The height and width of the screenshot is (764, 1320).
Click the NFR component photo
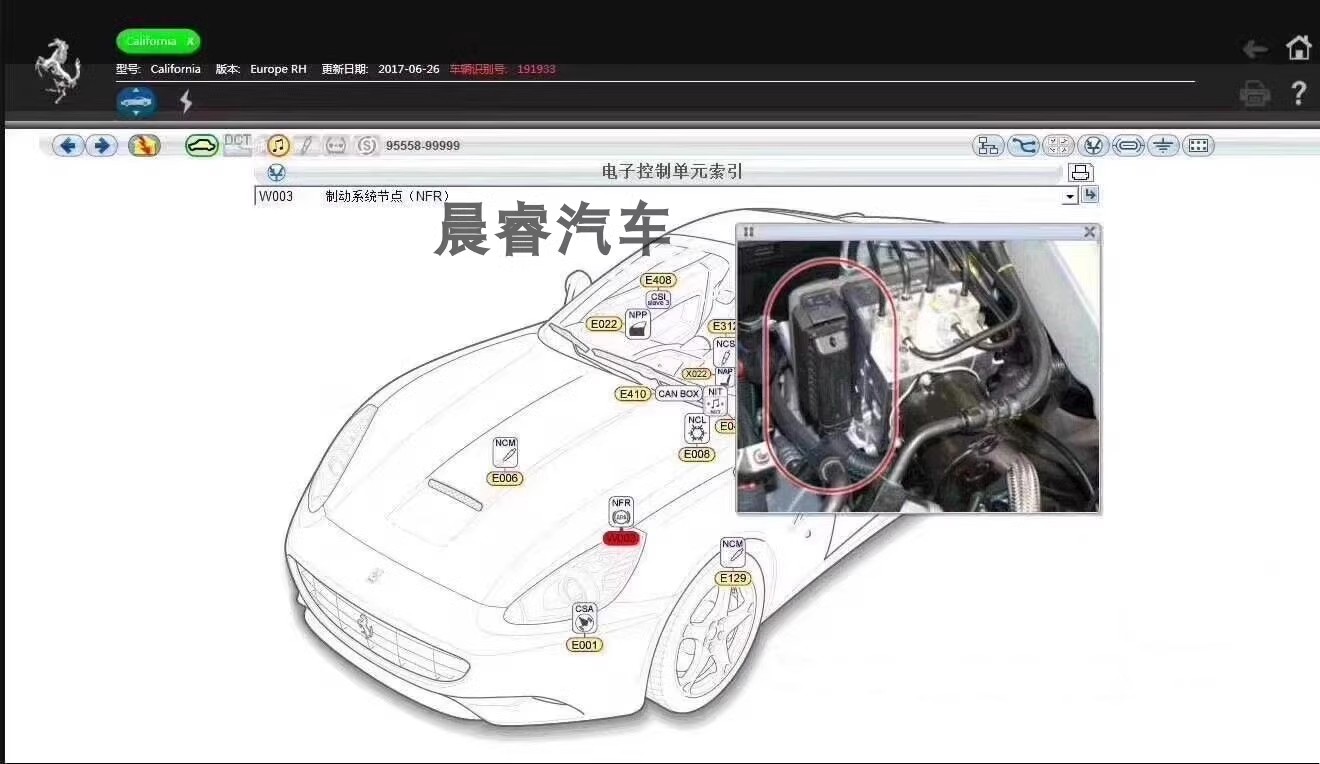coord(918,376)
